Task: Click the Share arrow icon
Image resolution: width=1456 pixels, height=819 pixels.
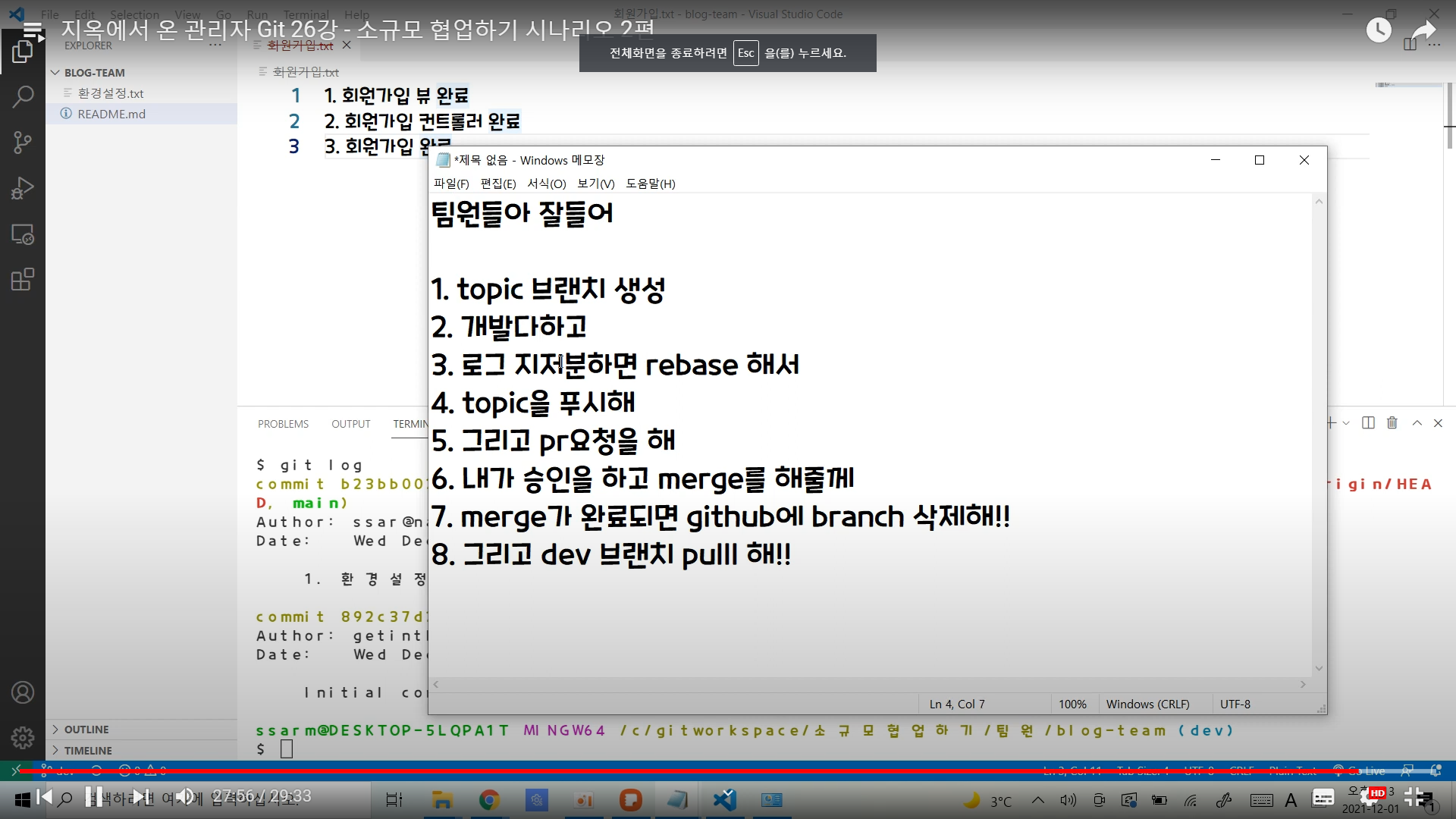Action: [x=1424, y=30]
